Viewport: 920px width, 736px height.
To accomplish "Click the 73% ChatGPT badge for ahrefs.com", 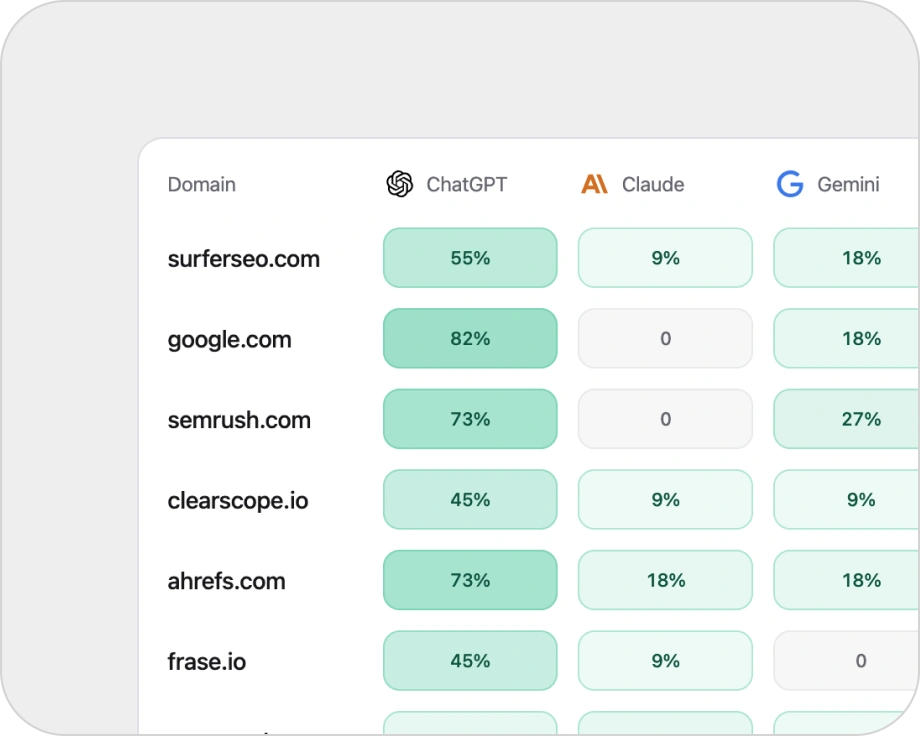I will [x=470, y=580].
